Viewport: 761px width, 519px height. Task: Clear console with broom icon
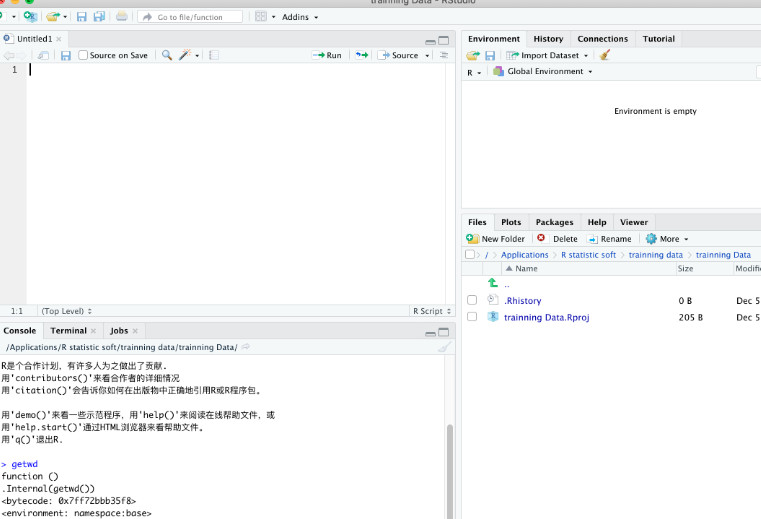click(444, 347)
